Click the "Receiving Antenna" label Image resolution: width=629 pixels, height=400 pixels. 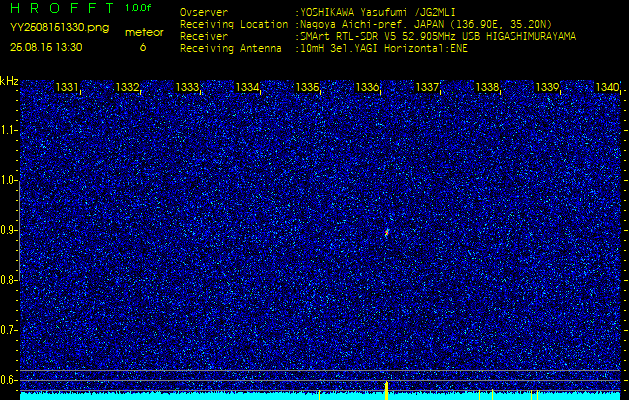(231, 49)
